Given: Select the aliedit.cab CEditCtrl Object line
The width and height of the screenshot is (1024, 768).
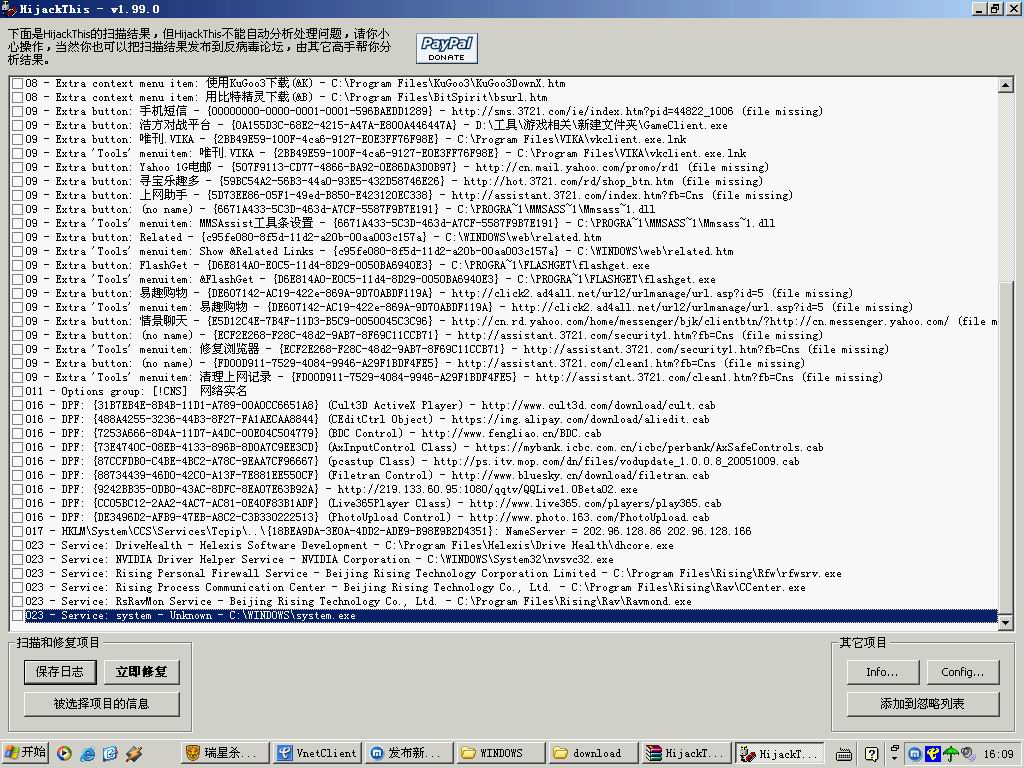Looking at the screenshot, I should [367, 419].
